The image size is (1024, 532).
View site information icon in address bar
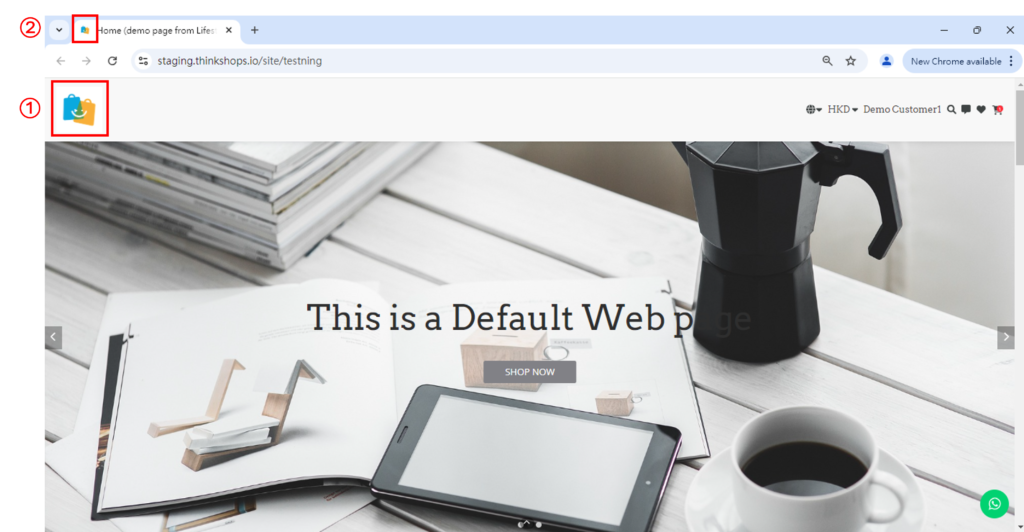pyautogui.click(x=143, y=61)
